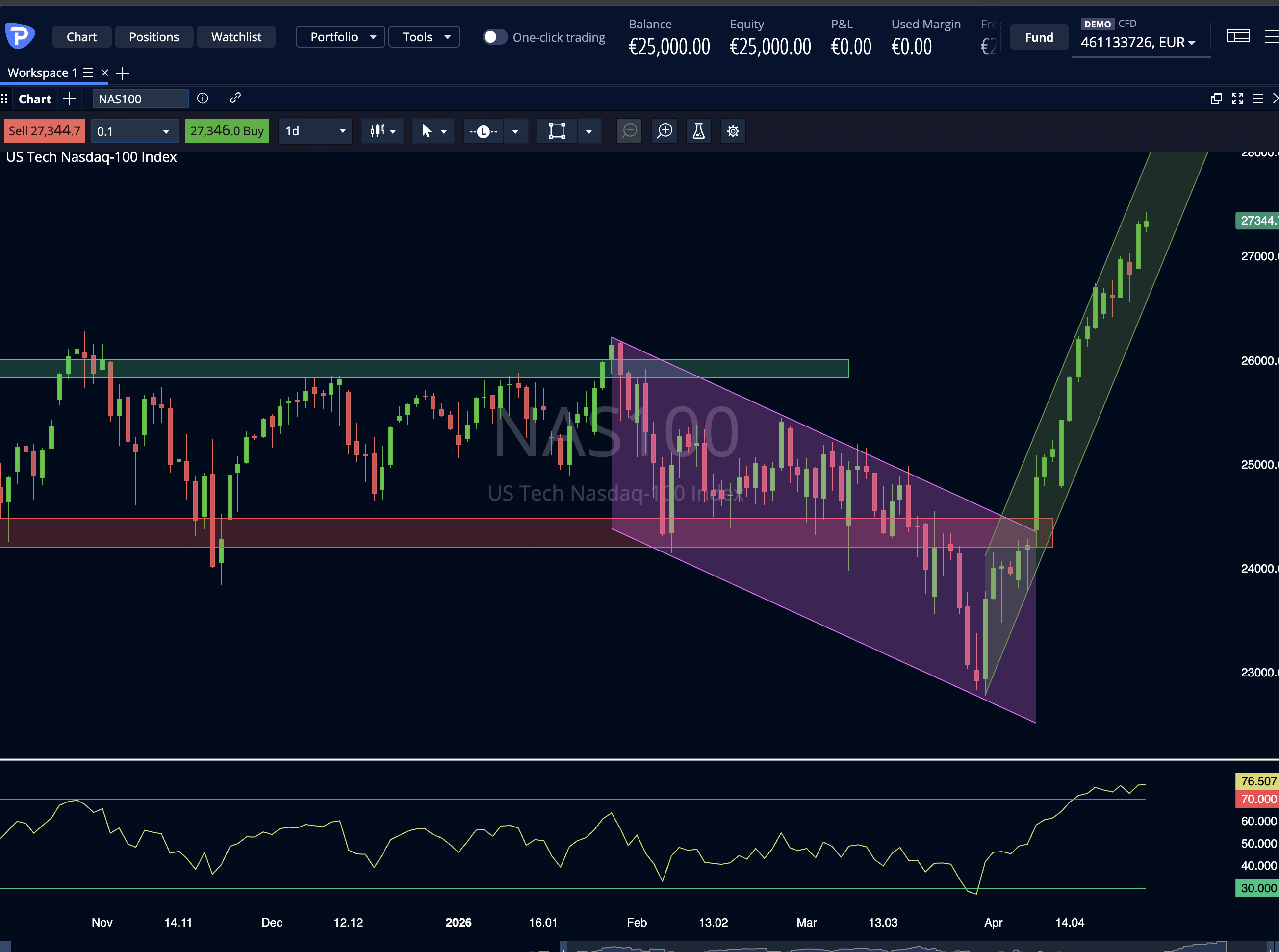The height and width of the screenshot is (952, 1279).
Task: Open the Tools dropdown
Action: coord(424,36)
